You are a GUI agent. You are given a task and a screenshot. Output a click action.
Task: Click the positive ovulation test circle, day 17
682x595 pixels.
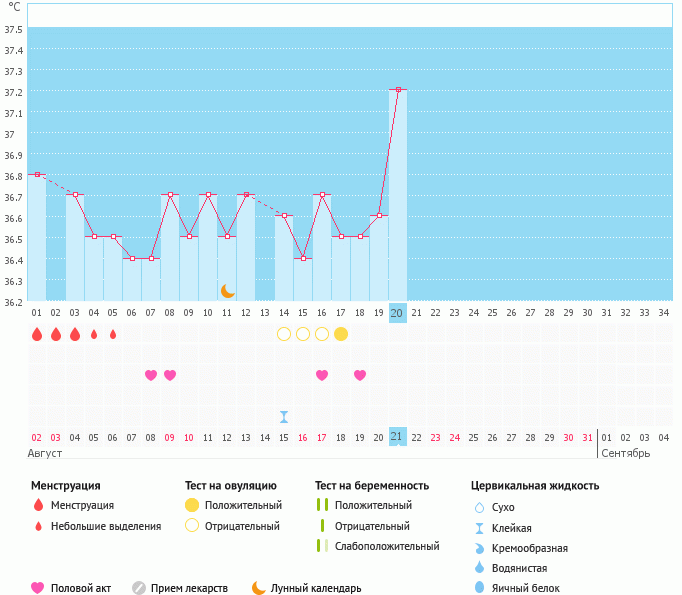point(341,334)
